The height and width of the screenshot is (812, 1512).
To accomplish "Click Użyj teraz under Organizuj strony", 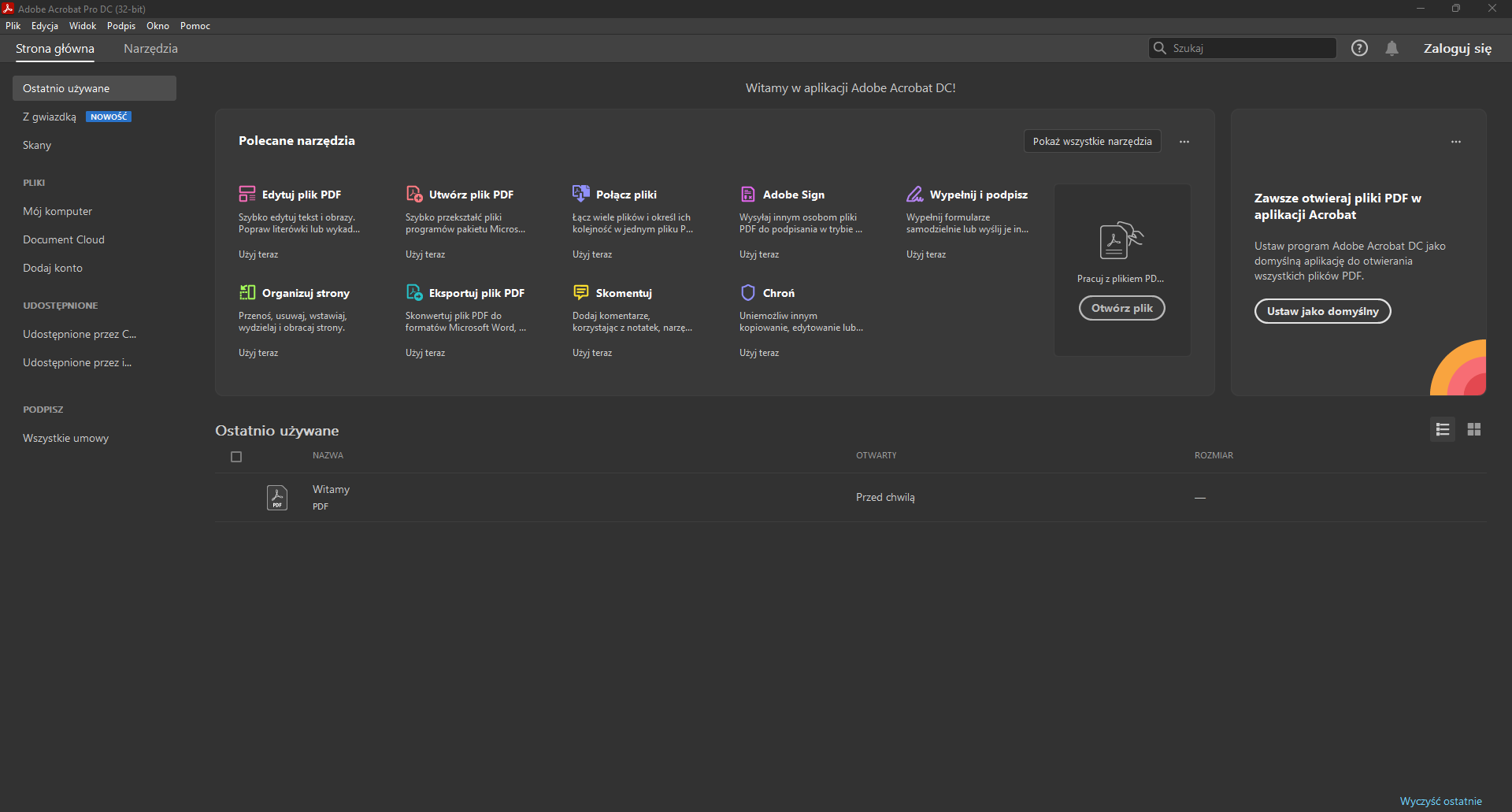I will [258, 353].
